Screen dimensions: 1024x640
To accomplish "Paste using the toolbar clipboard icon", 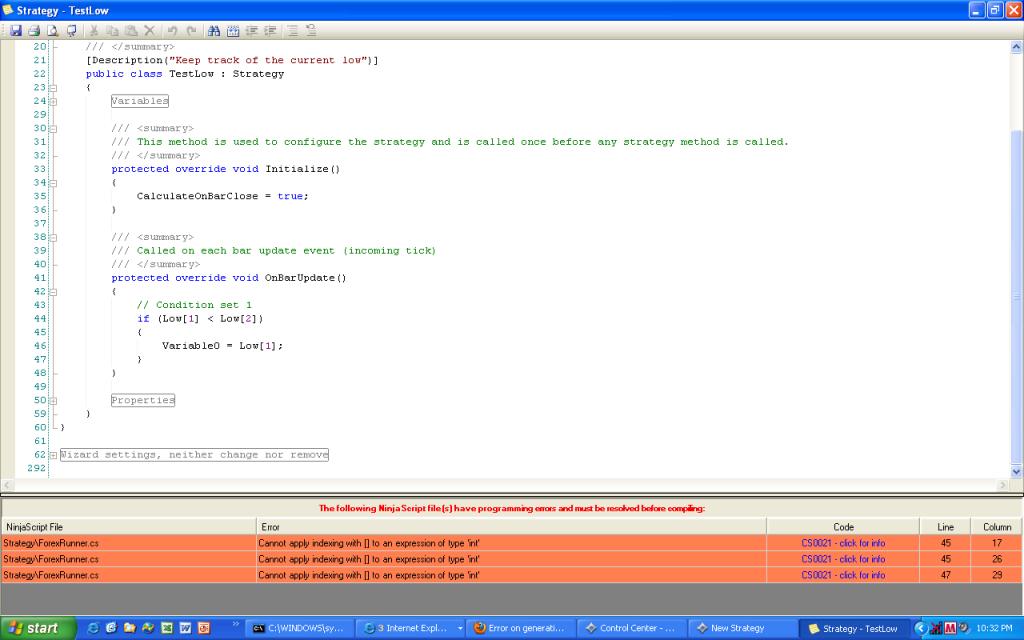I will pos(131,31).
